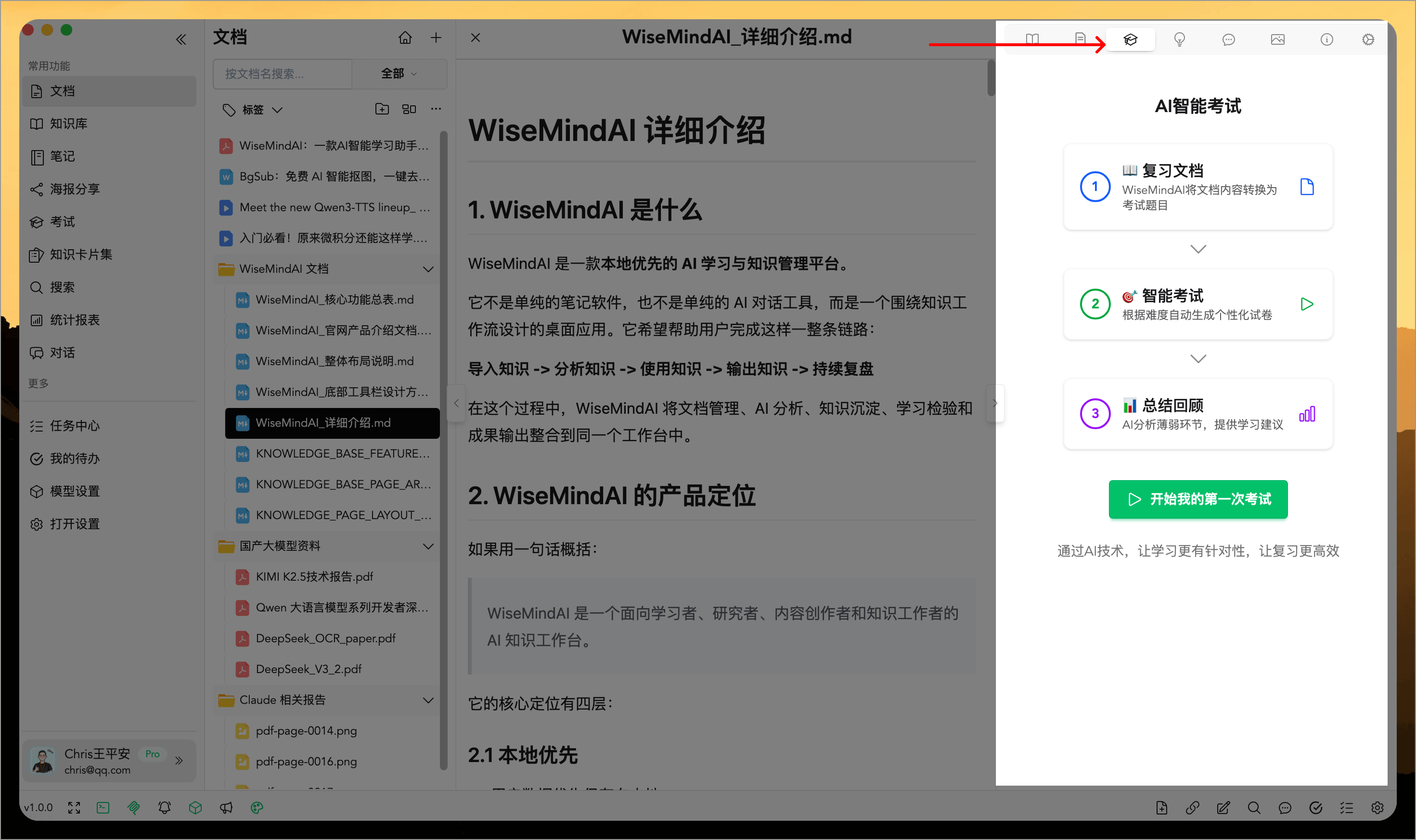Image resolution: width=1416 pixels, height=840 pixels.
Task: Open the reading view in the right panel
Action: [1032, 39]
